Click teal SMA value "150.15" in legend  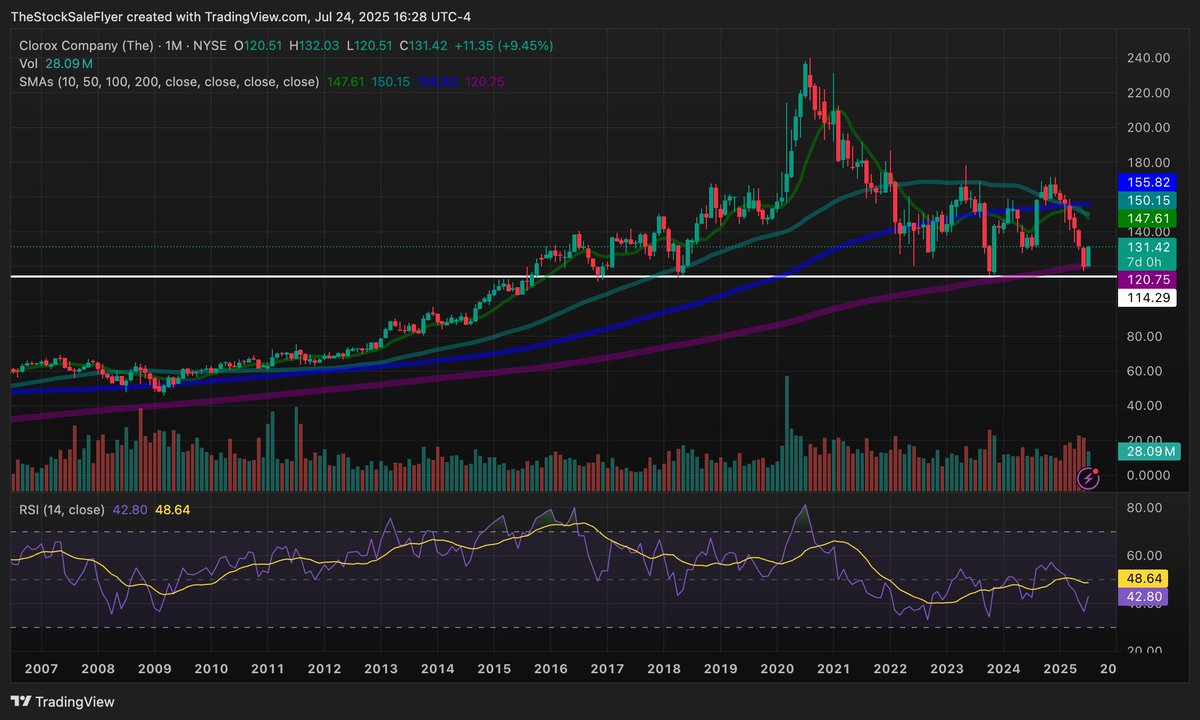pos(390,82)
